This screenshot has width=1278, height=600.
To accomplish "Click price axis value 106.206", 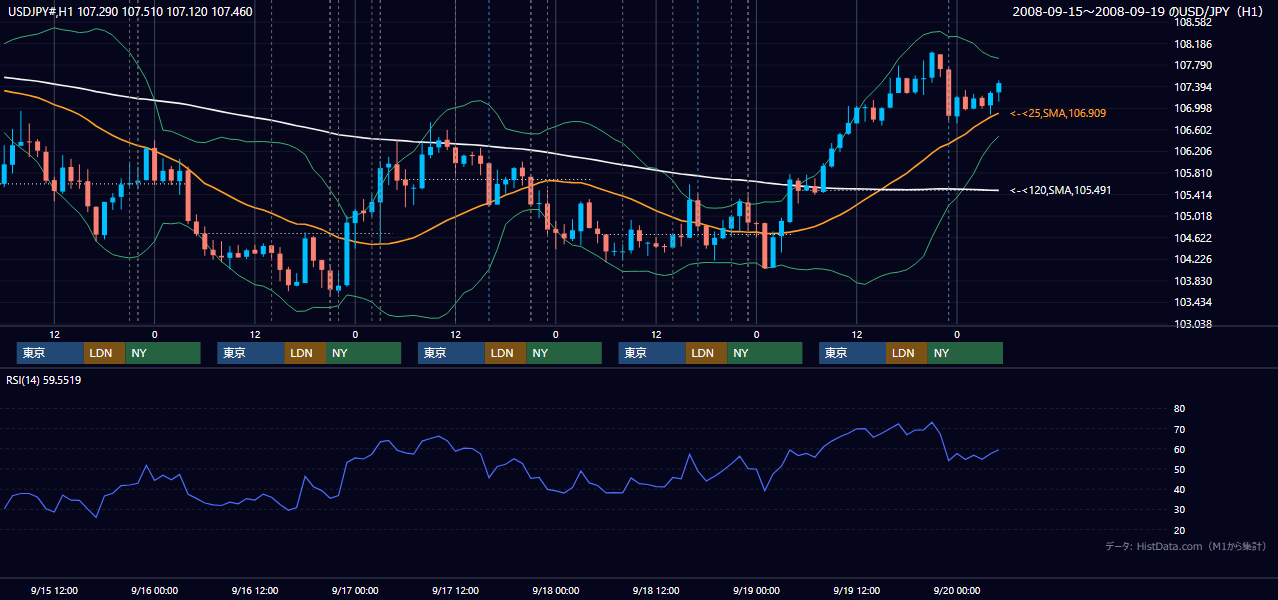I will (x=1193, y=151).
